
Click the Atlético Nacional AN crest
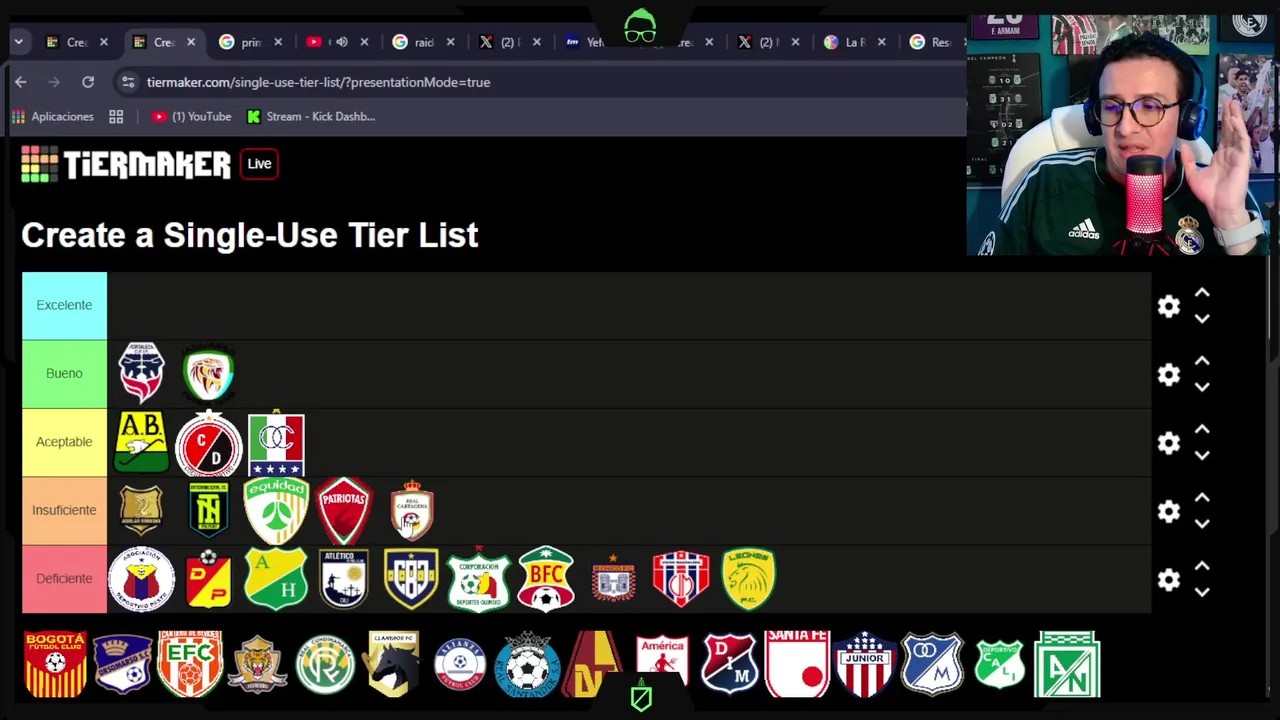pos(1067,664)
